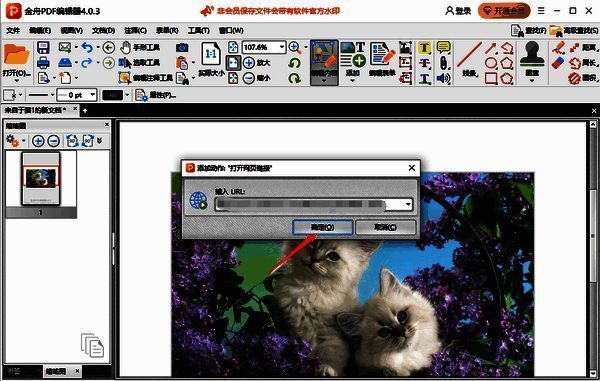Viewport: 600px width, 381px height.
Task: Select the Eraser tool
Action: click(x=558, y=63)
